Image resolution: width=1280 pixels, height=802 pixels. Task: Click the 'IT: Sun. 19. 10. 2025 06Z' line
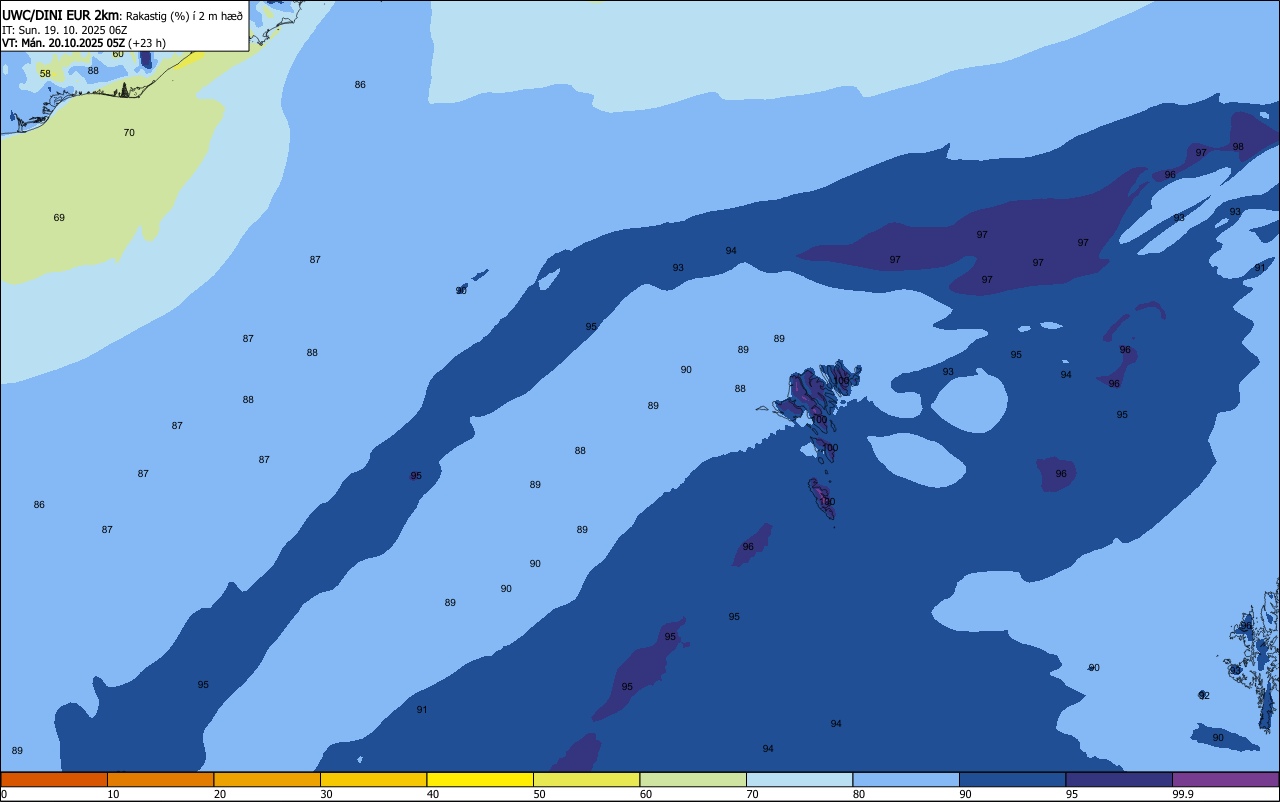click(x=64, y=30)
